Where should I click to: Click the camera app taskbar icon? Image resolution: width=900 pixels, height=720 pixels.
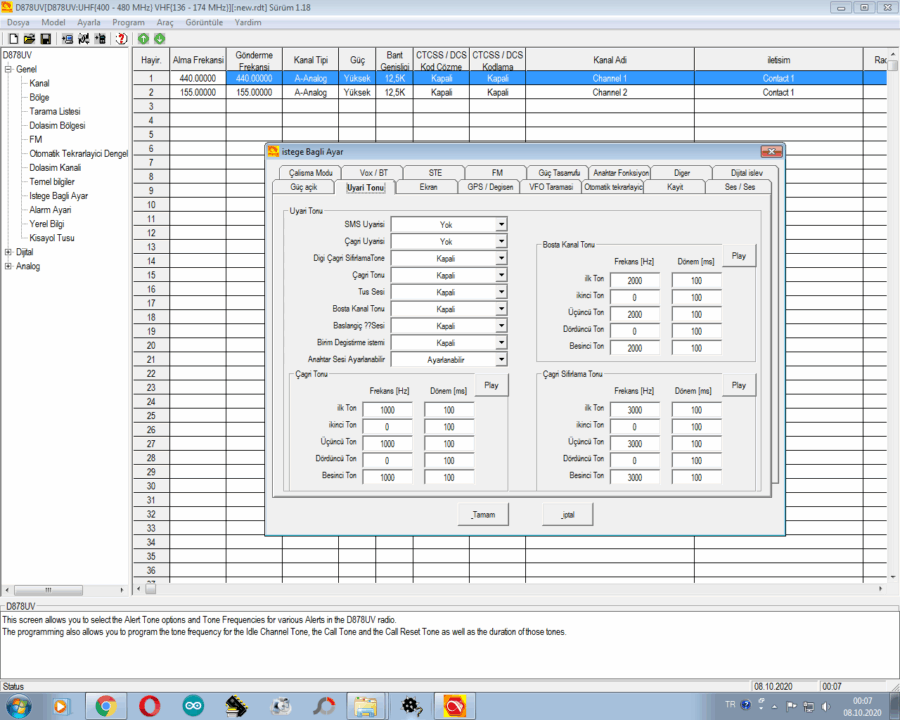tap(280, 706)
